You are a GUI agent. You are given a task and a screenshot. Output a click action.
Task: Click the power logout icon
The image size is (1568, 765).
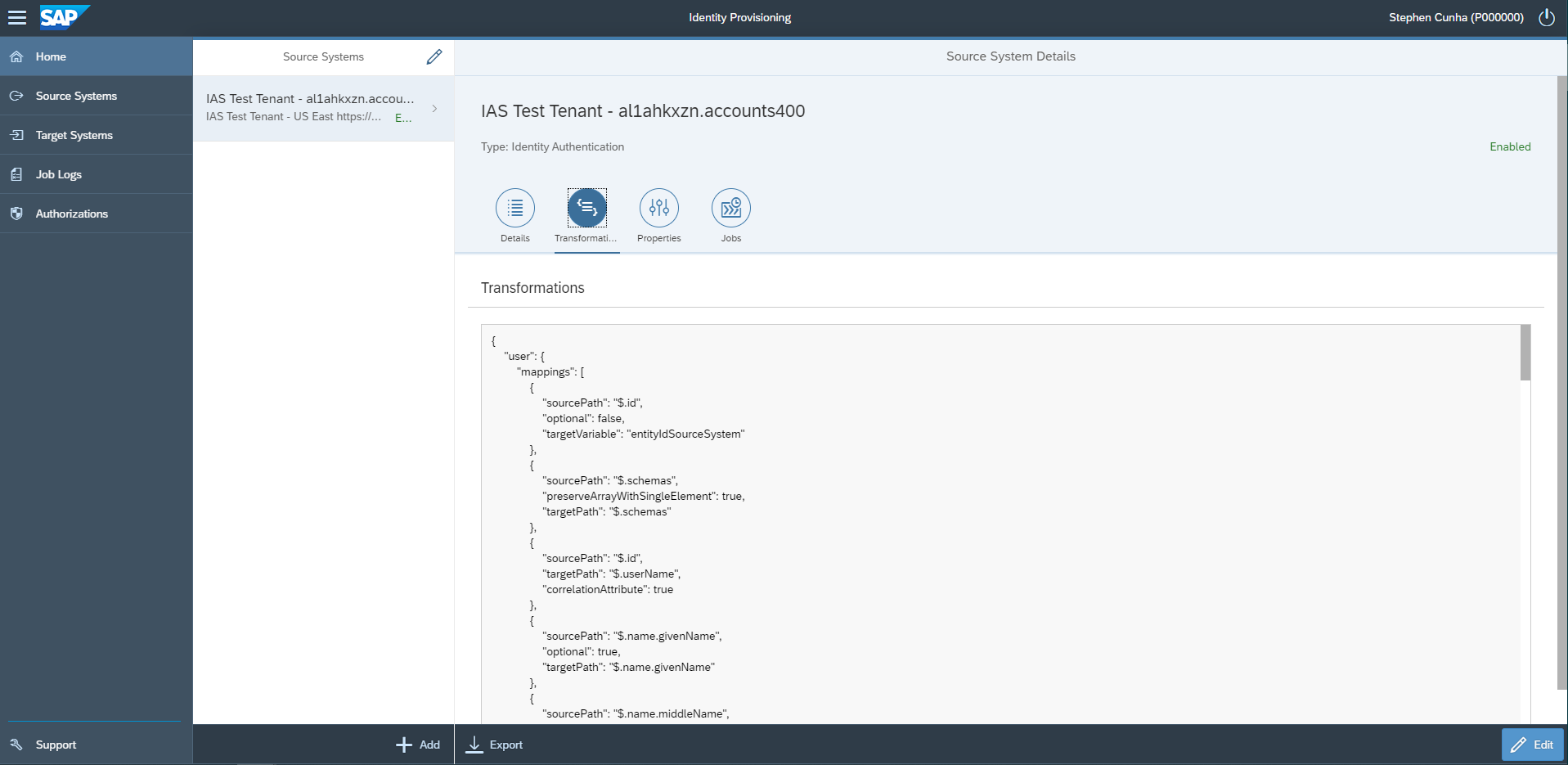(1546, 17)
